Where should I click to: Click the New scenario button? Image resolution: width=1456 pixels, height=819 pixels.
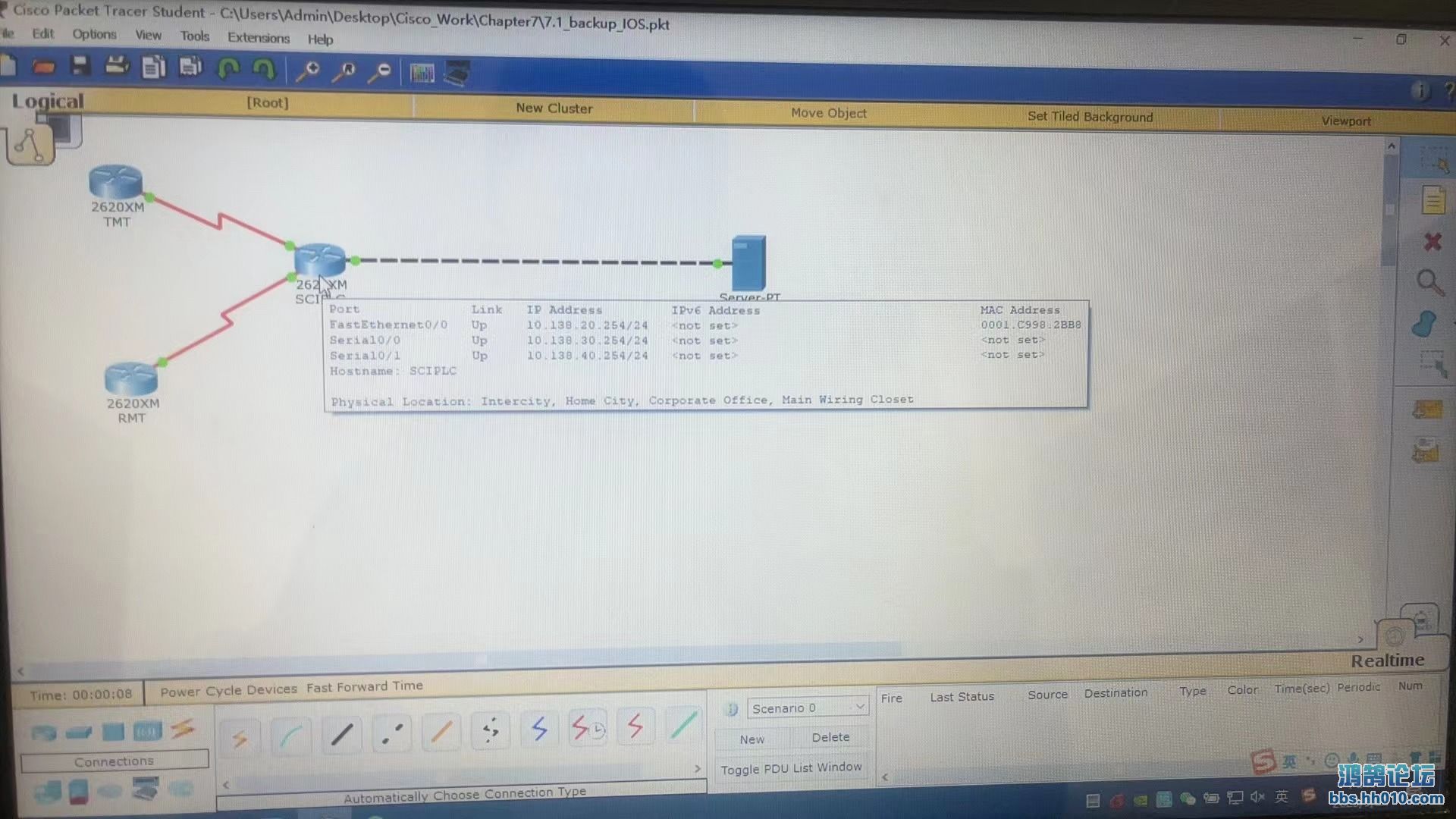pyautogui.click(x=752, y=739)
